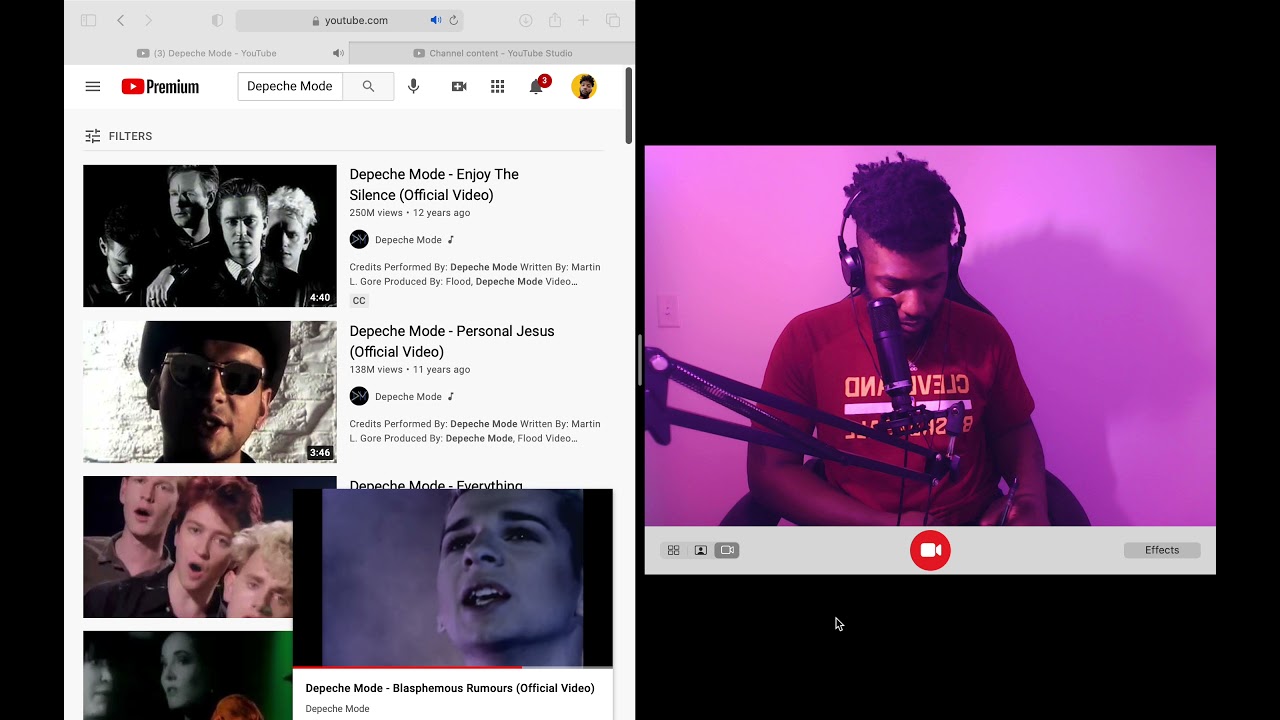Click Depeche Mode avatar under Enjoy The Silence
This screenshot has width=1280, height=720.
click(x=359, y=240)
